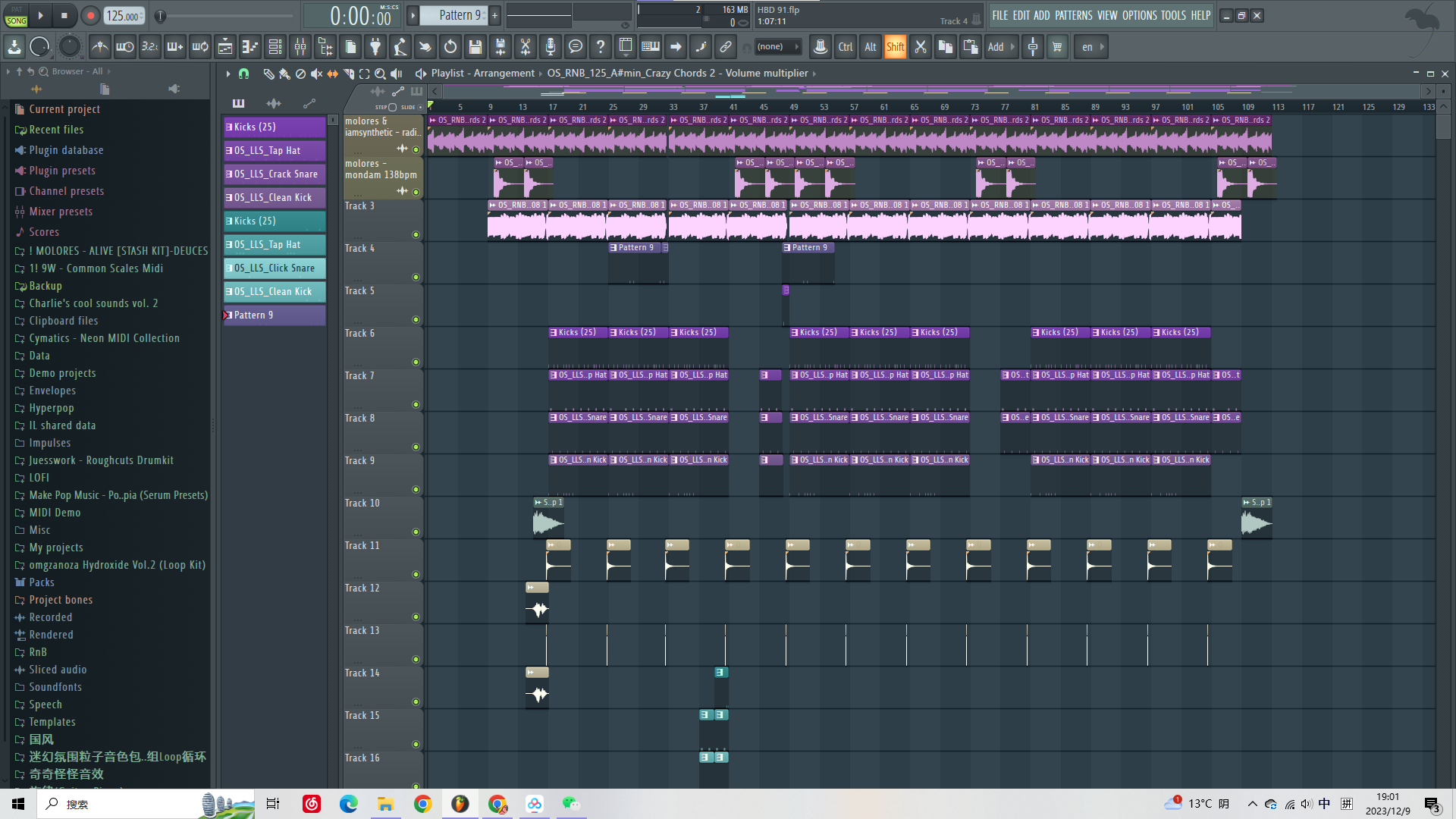Click bar 49 on the timeline ruler
The width and height of the screenshot is (1456, 819).
[x=793, y=107]
